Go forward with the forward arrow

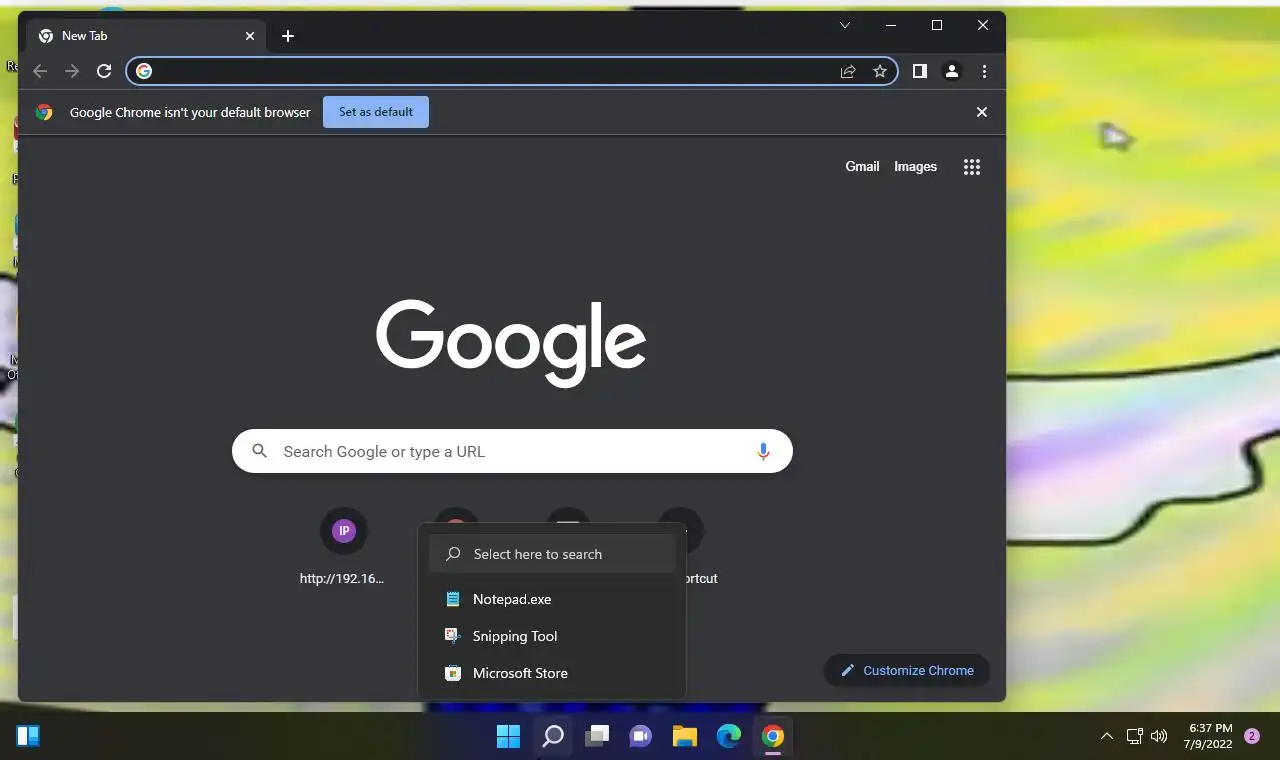(72, 71)
